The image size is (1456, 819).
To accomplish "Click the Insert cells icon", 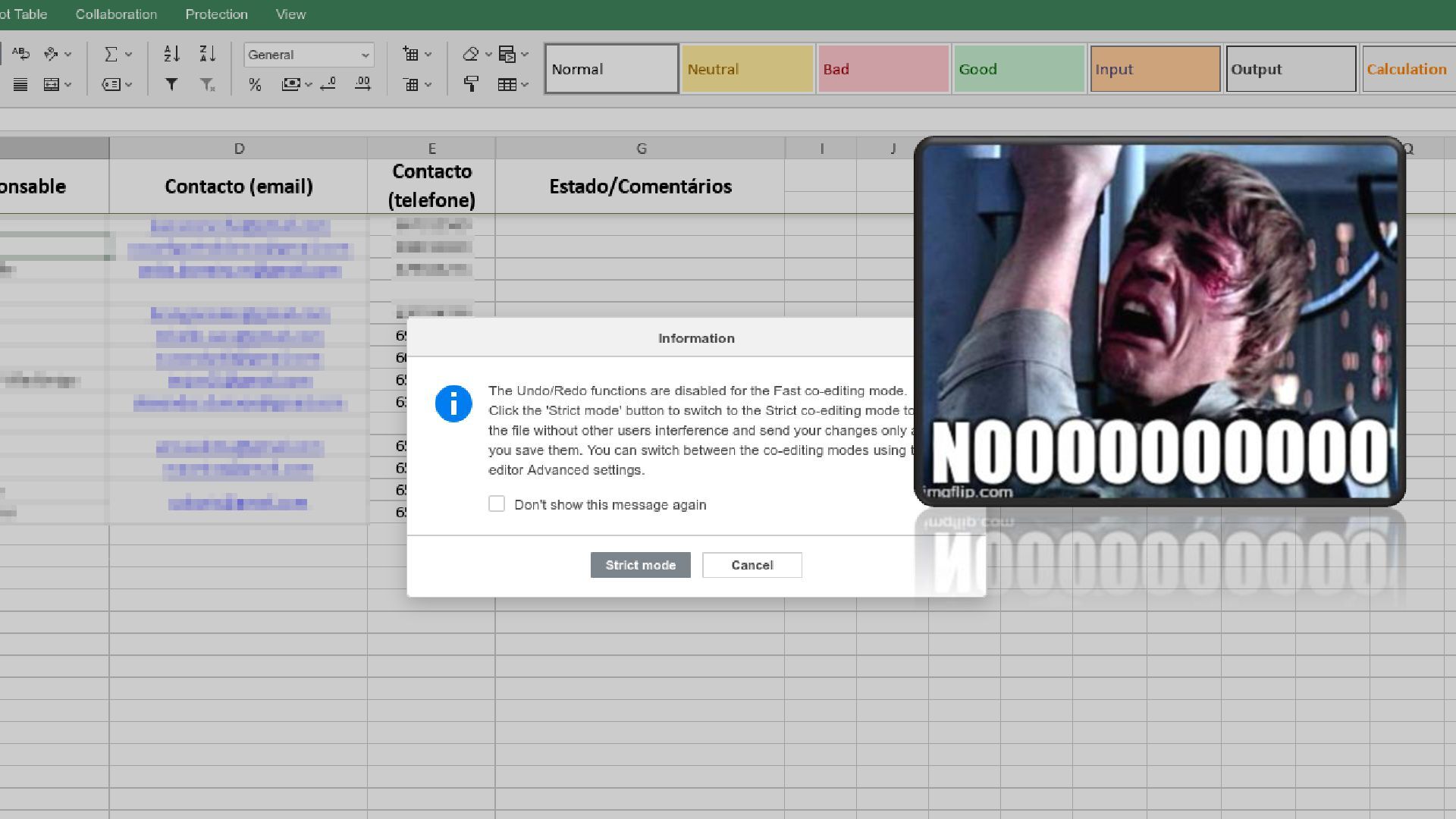I will click(410, 54).
